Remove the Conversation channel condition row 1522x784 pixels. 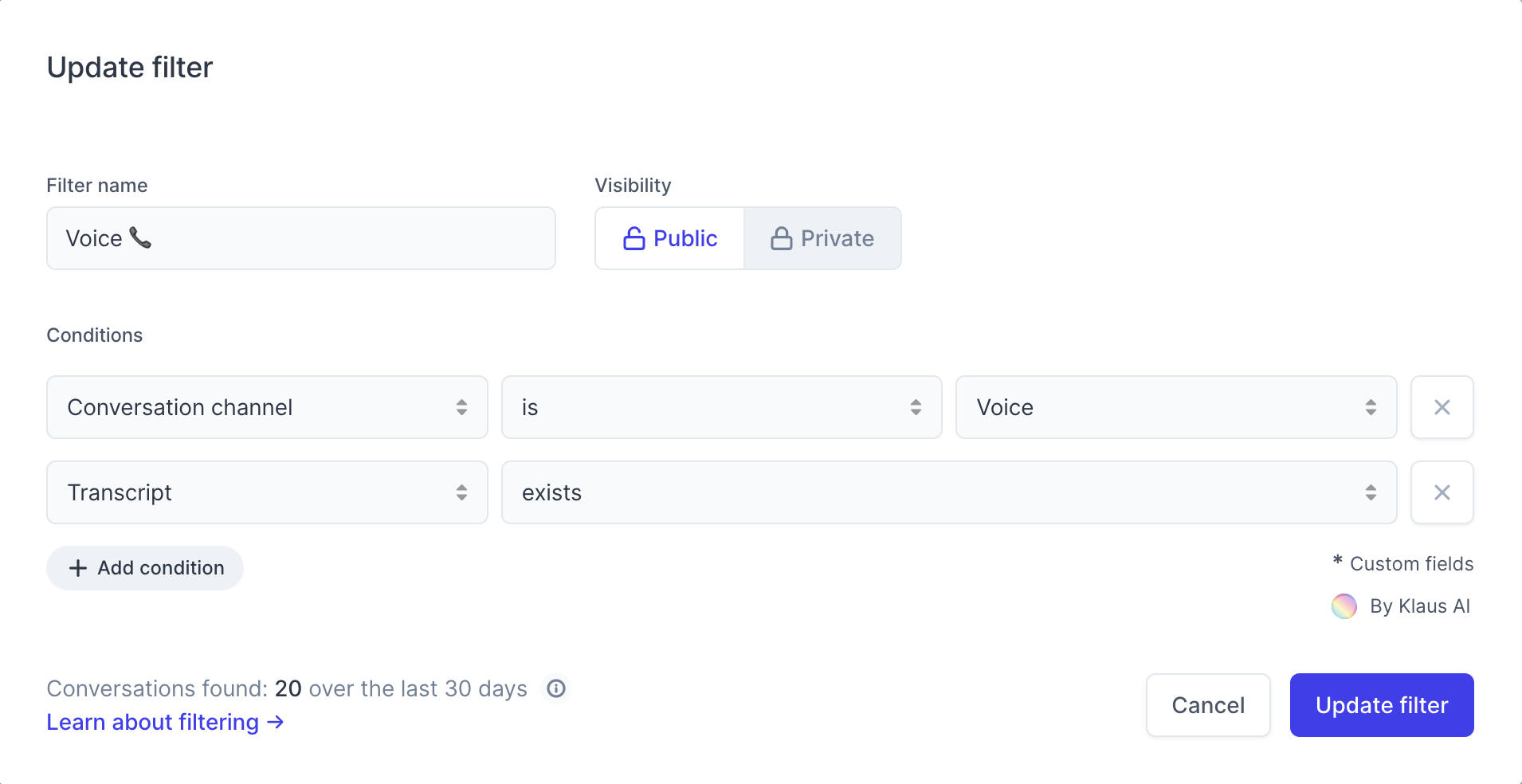1442,407
